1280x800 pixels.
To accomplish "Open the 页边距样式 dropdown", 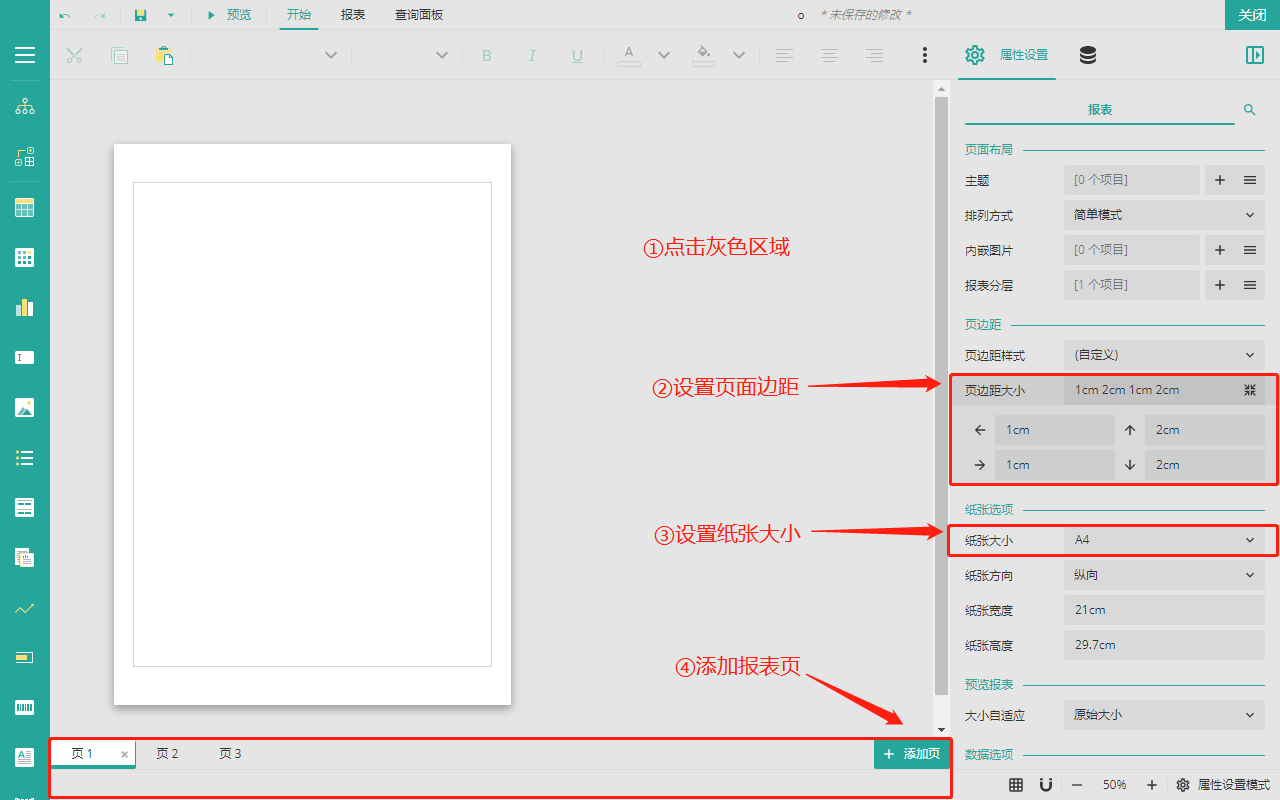I will click(1164, 355).
